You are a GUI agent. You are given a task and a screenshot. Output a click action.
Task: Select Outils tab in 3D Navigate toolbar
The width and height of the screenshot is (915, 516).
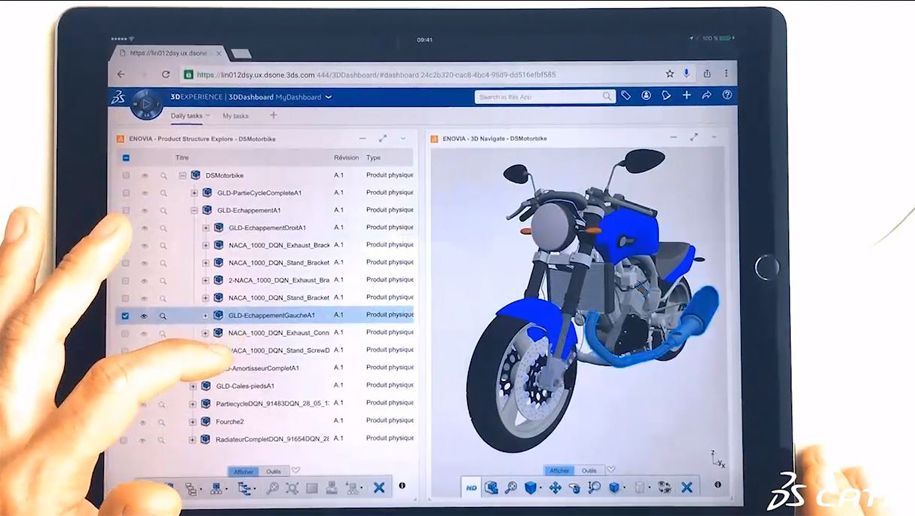click(589, 470)
